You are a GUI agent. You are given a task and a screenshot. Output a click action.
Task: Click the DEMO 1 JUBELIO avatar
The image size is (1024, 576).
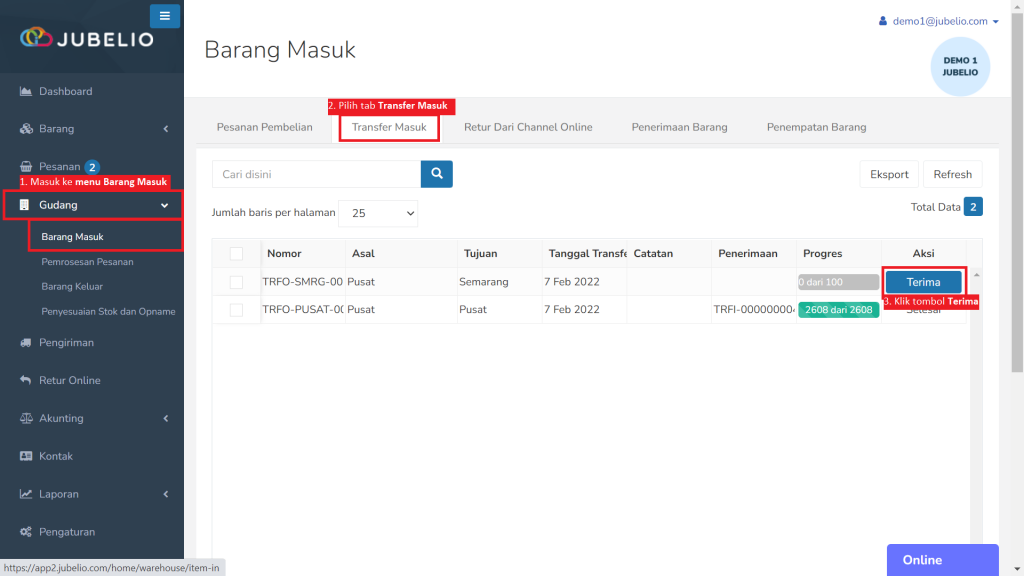960,67
